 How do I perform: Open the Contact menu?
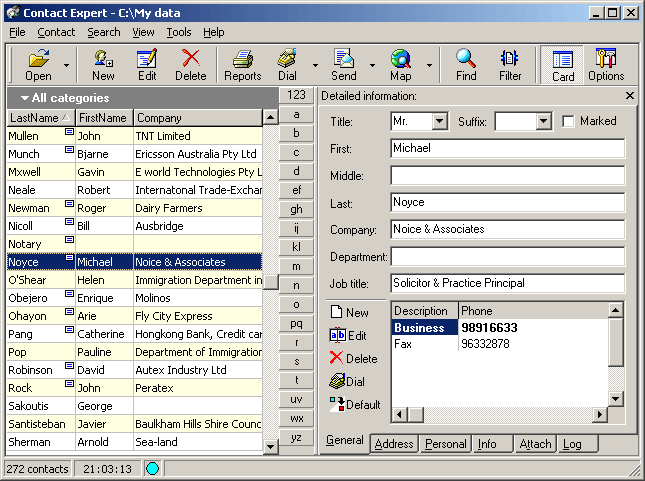56,32
